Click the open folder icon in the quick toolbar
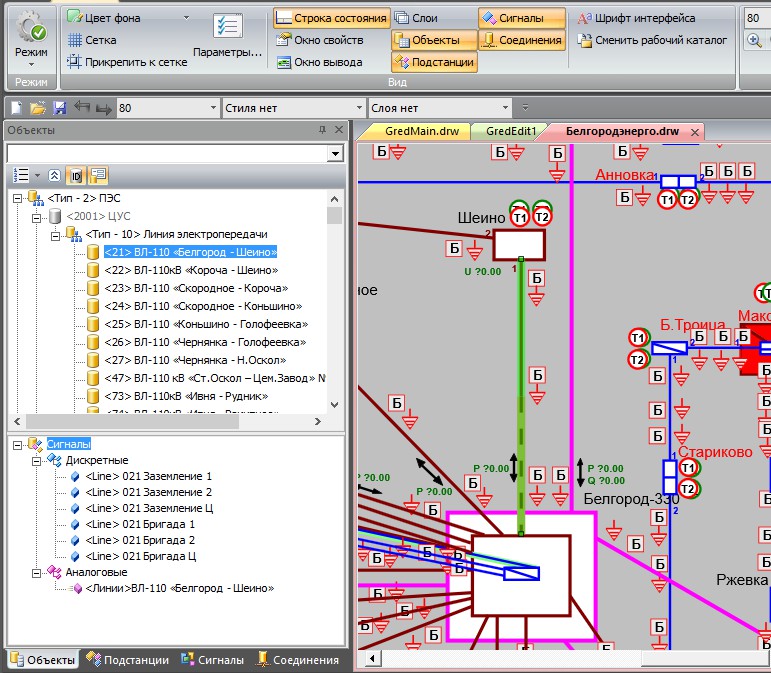This screenshot has width=771, height=673. 38,108
